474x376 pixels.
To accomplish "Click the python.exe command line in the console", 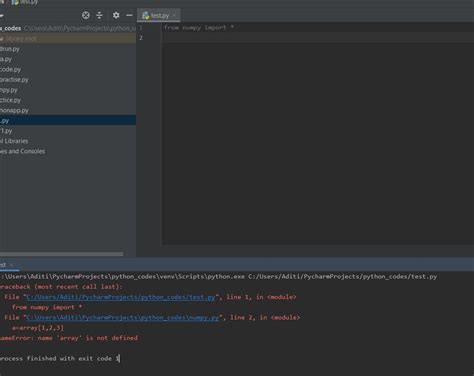I will [219, 277].
